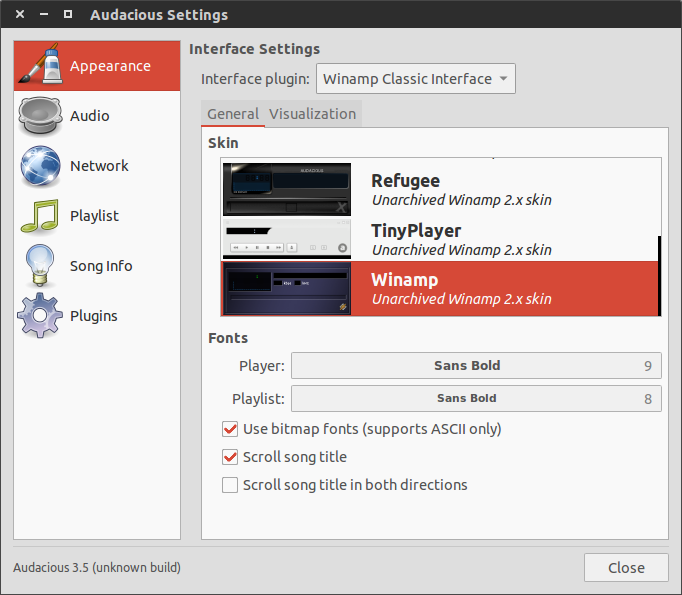
Task: Uncheck Scroll song title option
Action: pyautogui.click(x=230, y=457)
